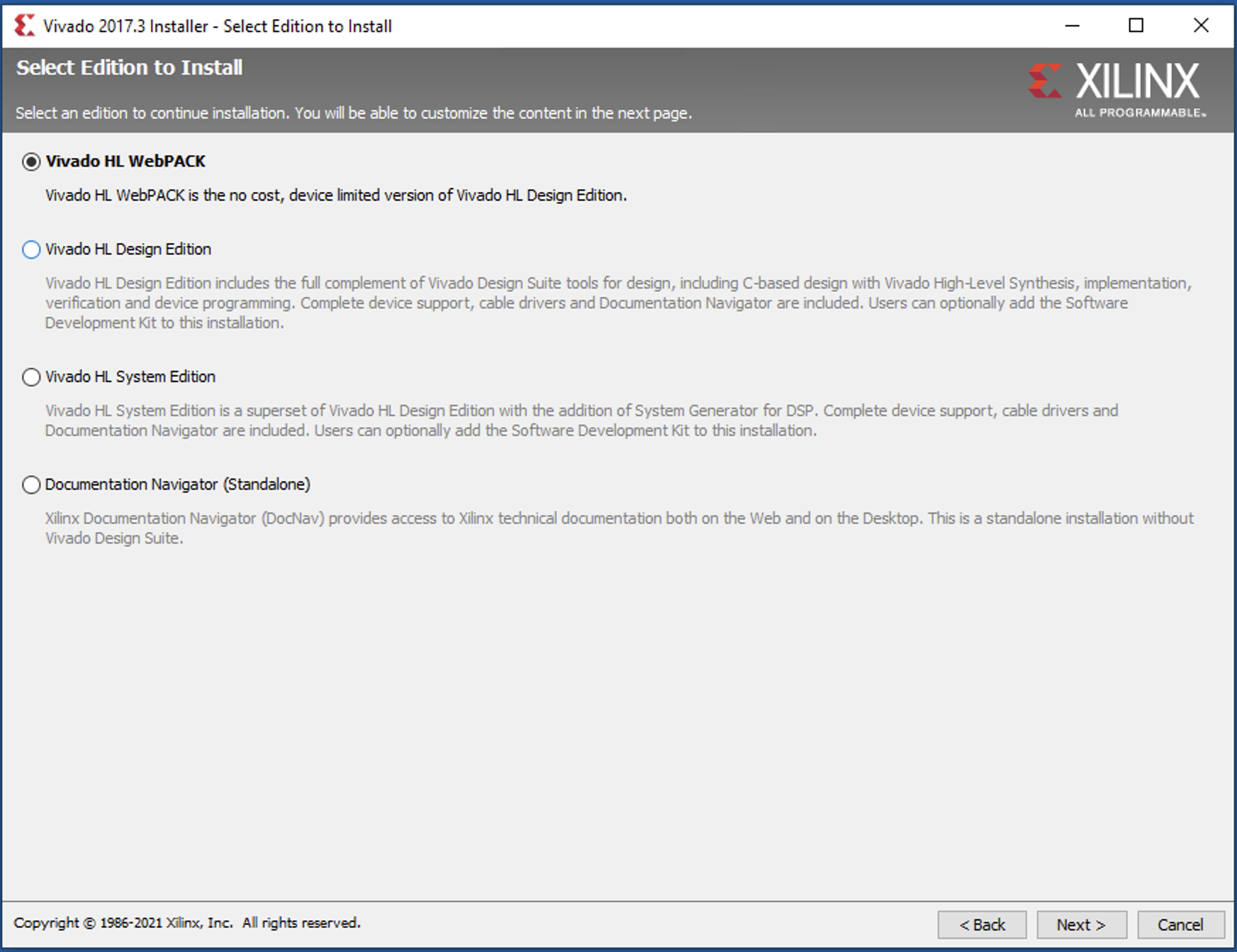This screenshot has height=952, width=1237.
Task: Click the 'Select Edition to Install' header heading
Action: click(x=129, y=67)
